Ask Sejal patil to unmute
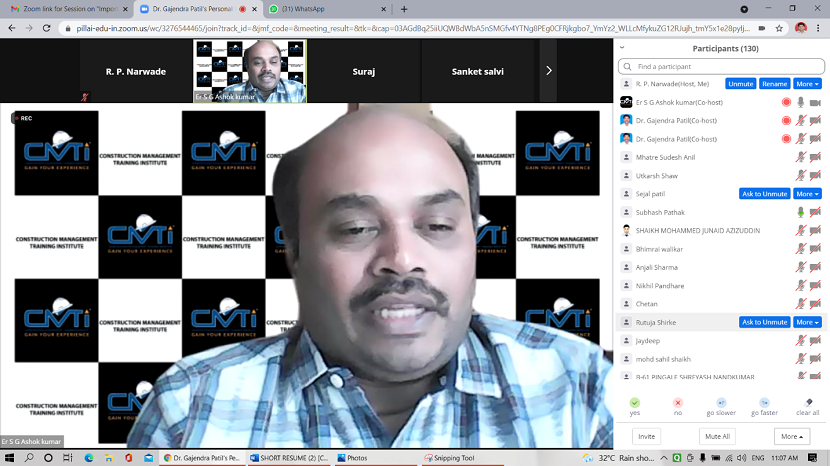 764,194
